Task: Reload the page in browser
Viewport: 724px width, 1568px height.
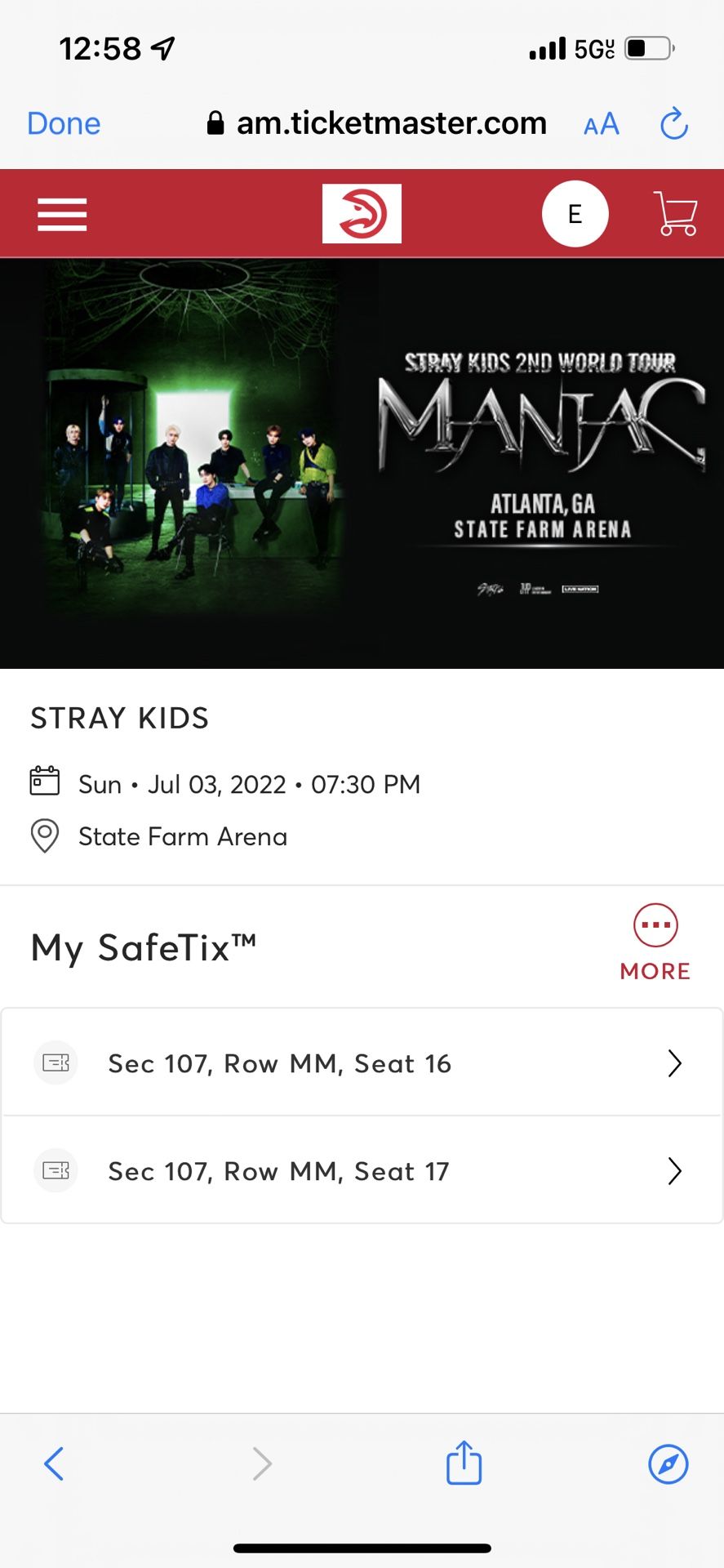Action: 674,124
